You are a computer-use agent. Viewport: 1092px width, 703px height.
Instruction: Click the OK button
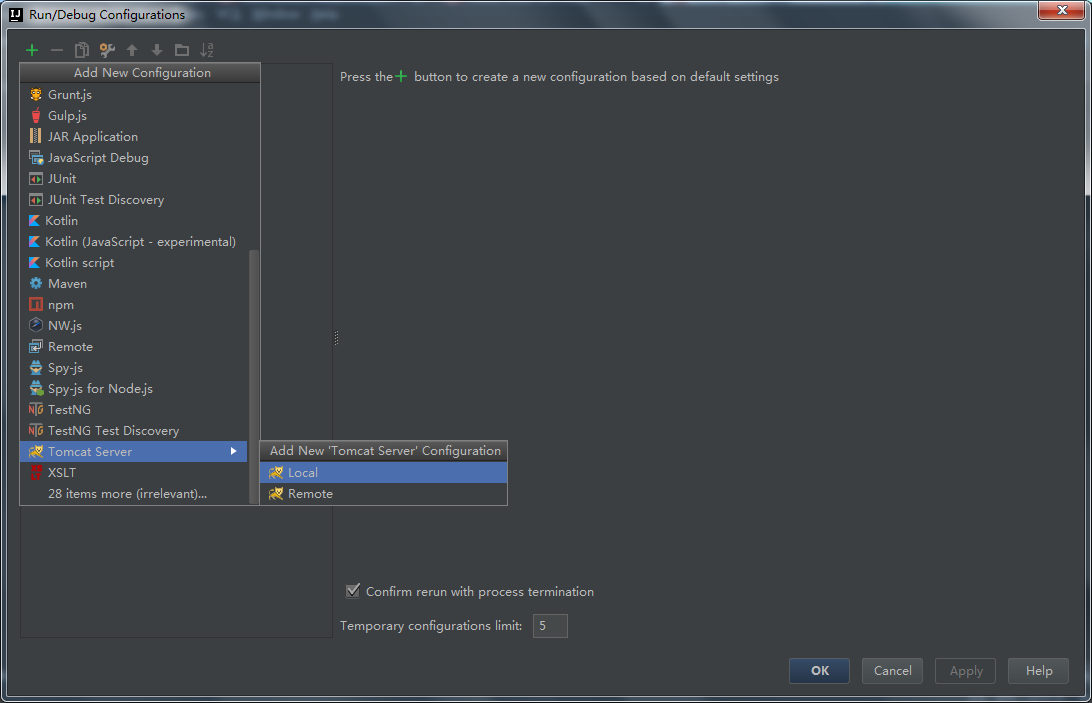coord(819,670)
